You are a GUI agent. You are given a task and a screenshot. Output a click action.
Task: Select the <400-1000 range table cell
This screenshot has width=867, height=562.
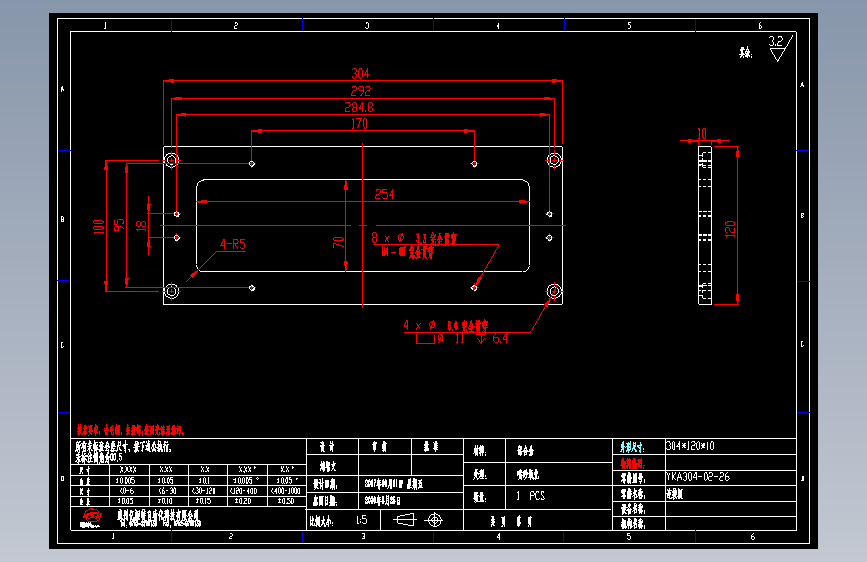coord(286,491)
